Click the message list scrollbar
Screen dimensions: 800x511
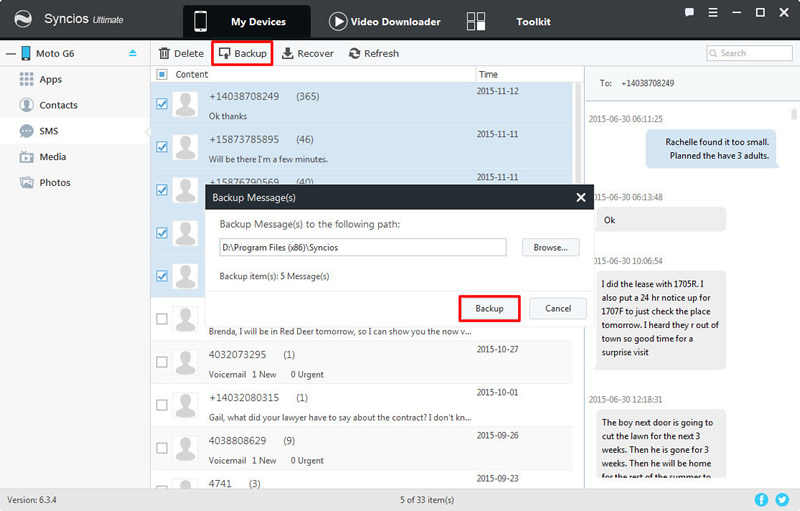point(578,133)
